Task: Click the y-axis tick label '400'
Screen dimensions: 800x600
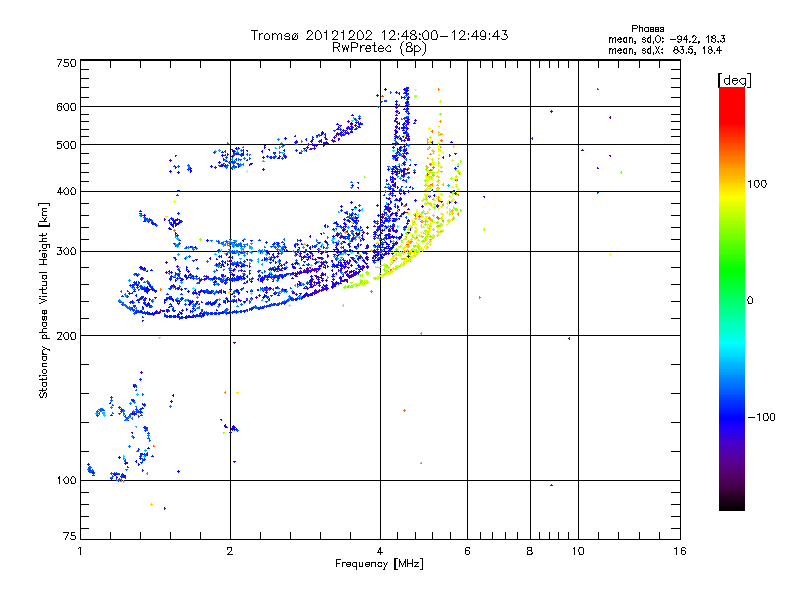Action: point(66,191)
